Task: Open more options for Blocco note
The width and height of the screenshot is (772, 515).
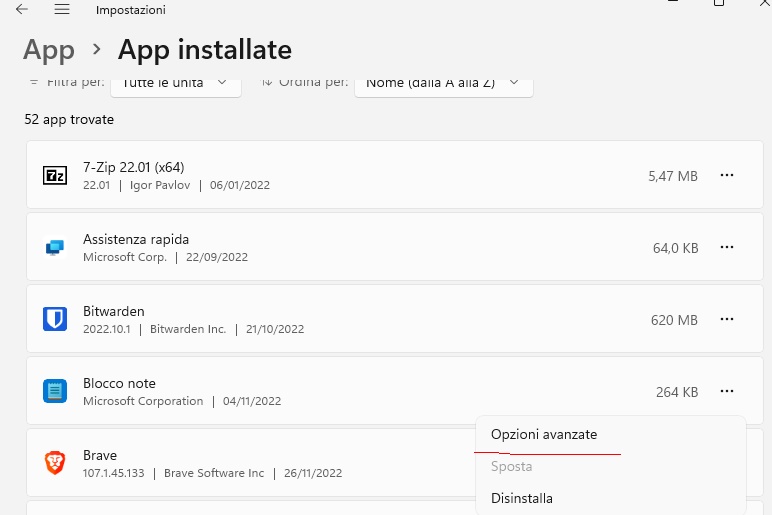Action: coord(727,391)
